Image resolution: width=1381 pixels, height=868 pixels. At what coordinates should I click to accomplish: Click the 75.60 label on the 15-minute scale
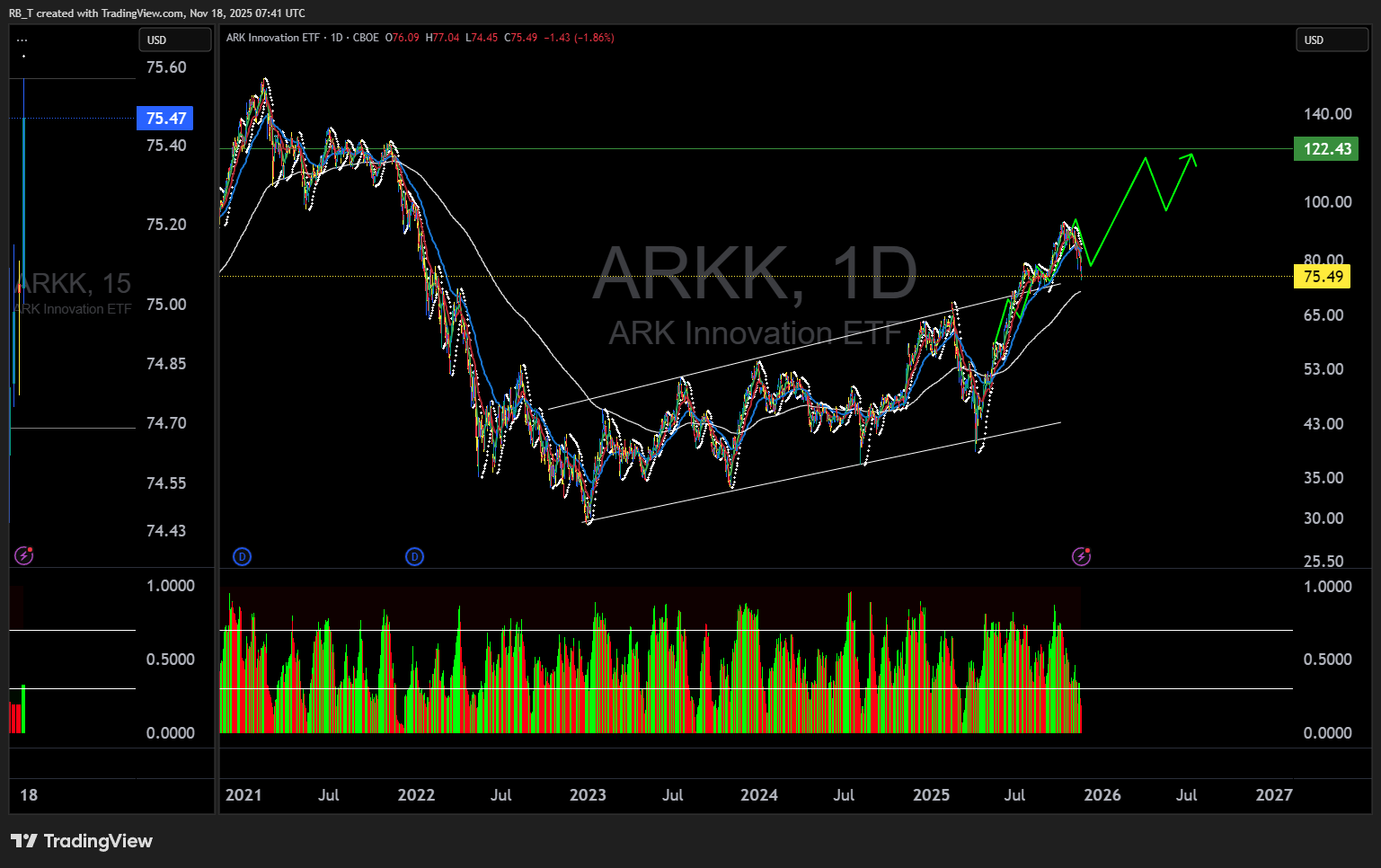166,67
